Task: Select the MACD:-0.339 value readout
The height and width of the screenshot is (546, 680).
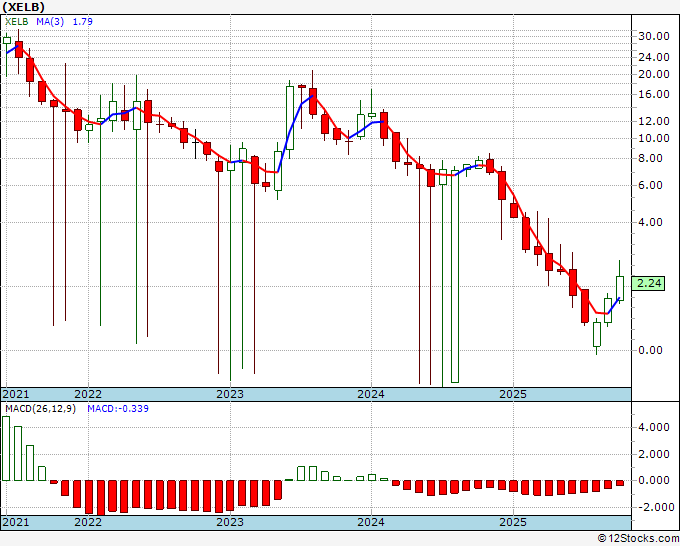Action: (118, 409)
